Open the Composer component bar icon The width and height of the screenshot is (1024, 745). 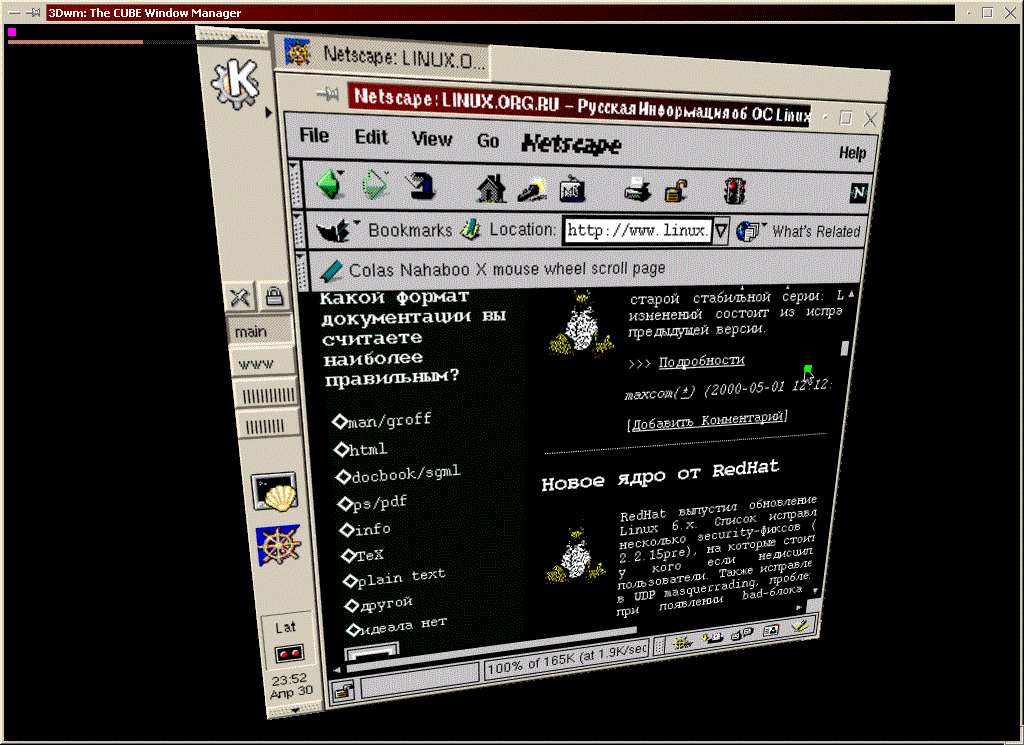pyautogui.click(x=800, y=626)
